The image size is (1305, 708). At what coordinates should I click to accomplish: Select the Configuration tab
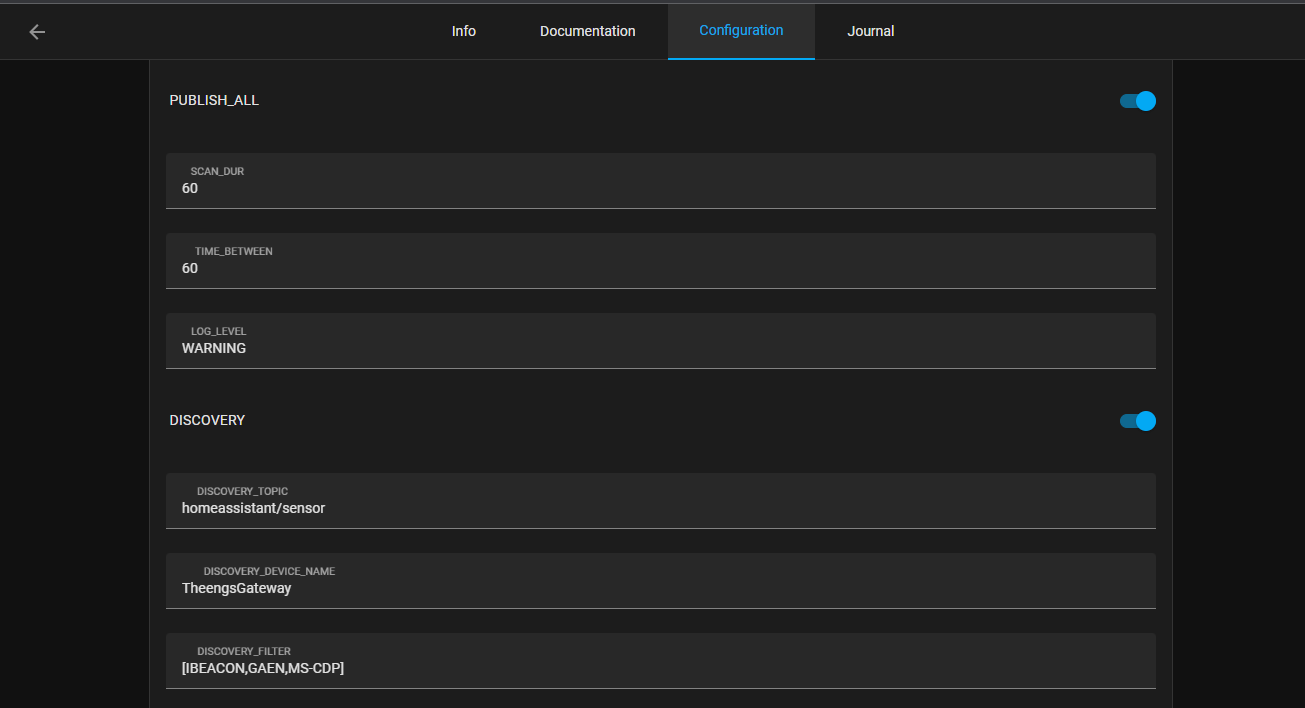(x=741, y=31)
